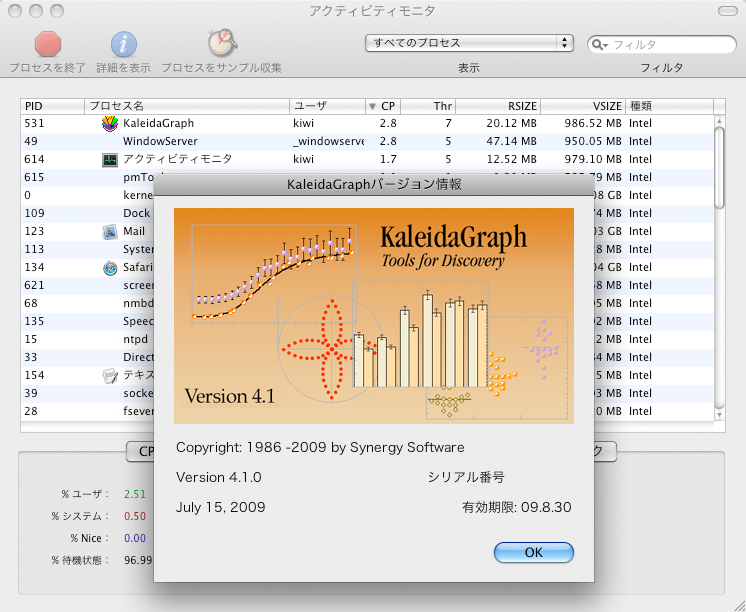Screen dimensions: 746x612
Task: Click the KaleidaGraph process icon
Action: pos(110,124)
